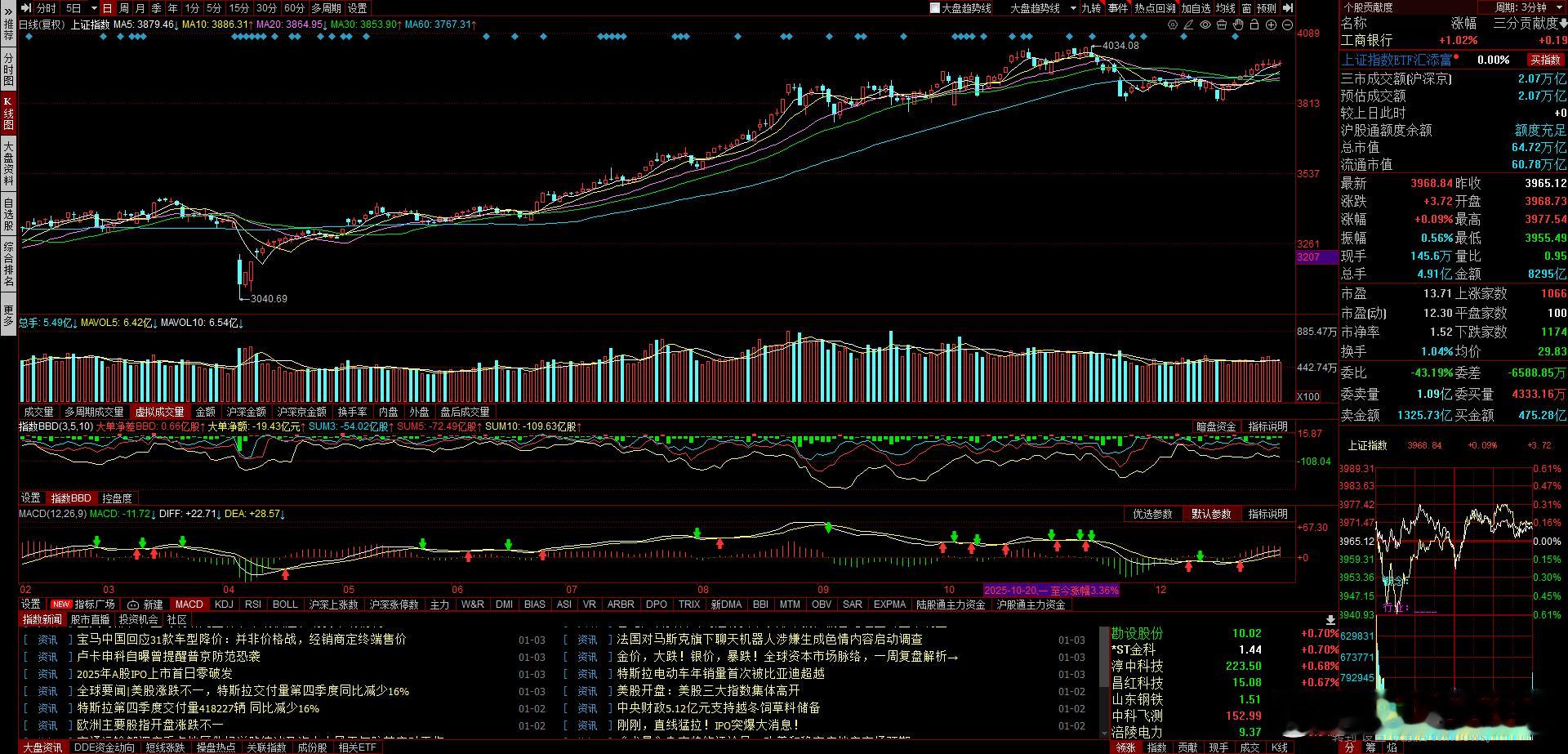Image resolution: width=1568 pixels, height=754 pixels.
Task: Open the chart settings gear icon
Action: [1173, 25]
